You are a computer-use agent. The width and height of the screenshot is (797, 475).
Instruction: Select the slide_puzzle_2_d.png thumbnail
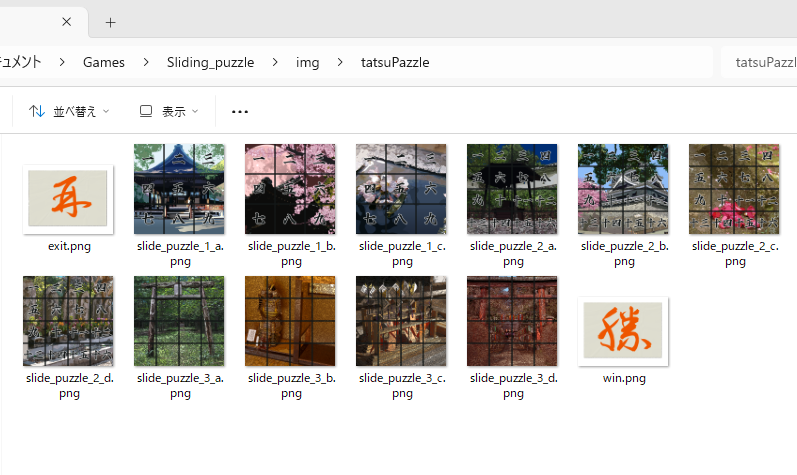pos(68,321)
